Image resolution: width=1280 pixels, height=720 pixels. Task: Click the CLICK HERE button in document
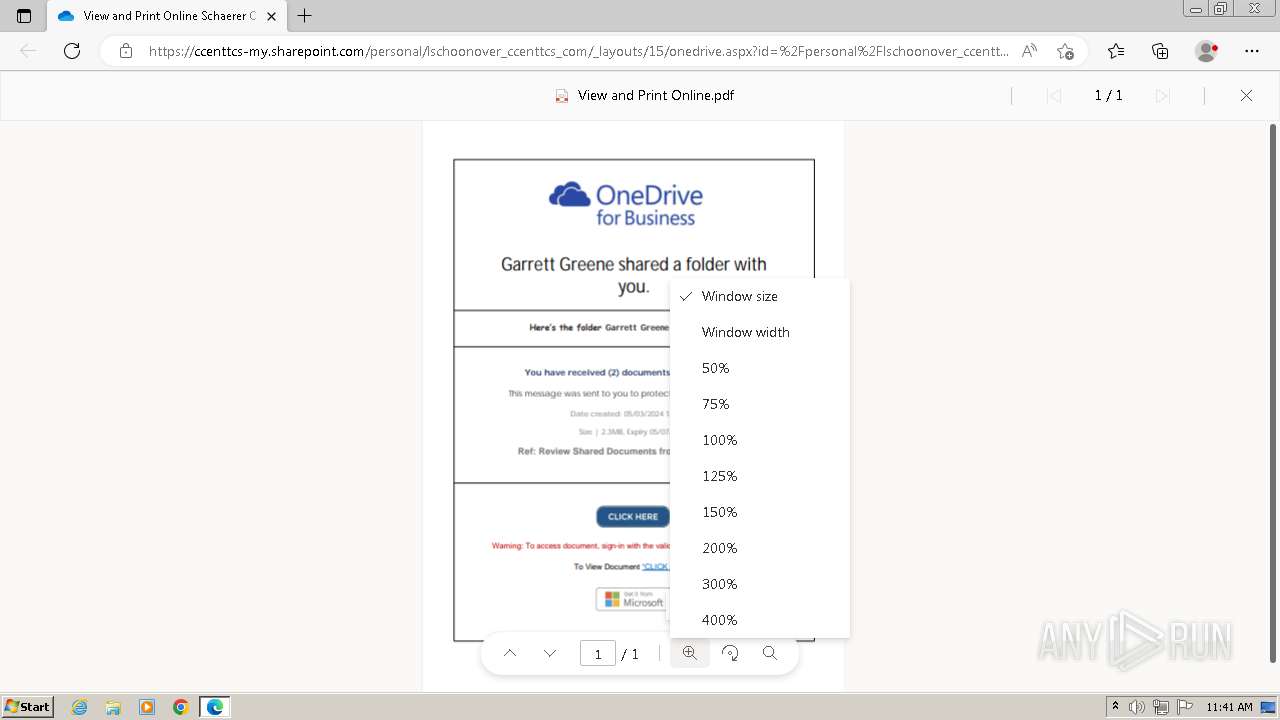coord(633,516)
